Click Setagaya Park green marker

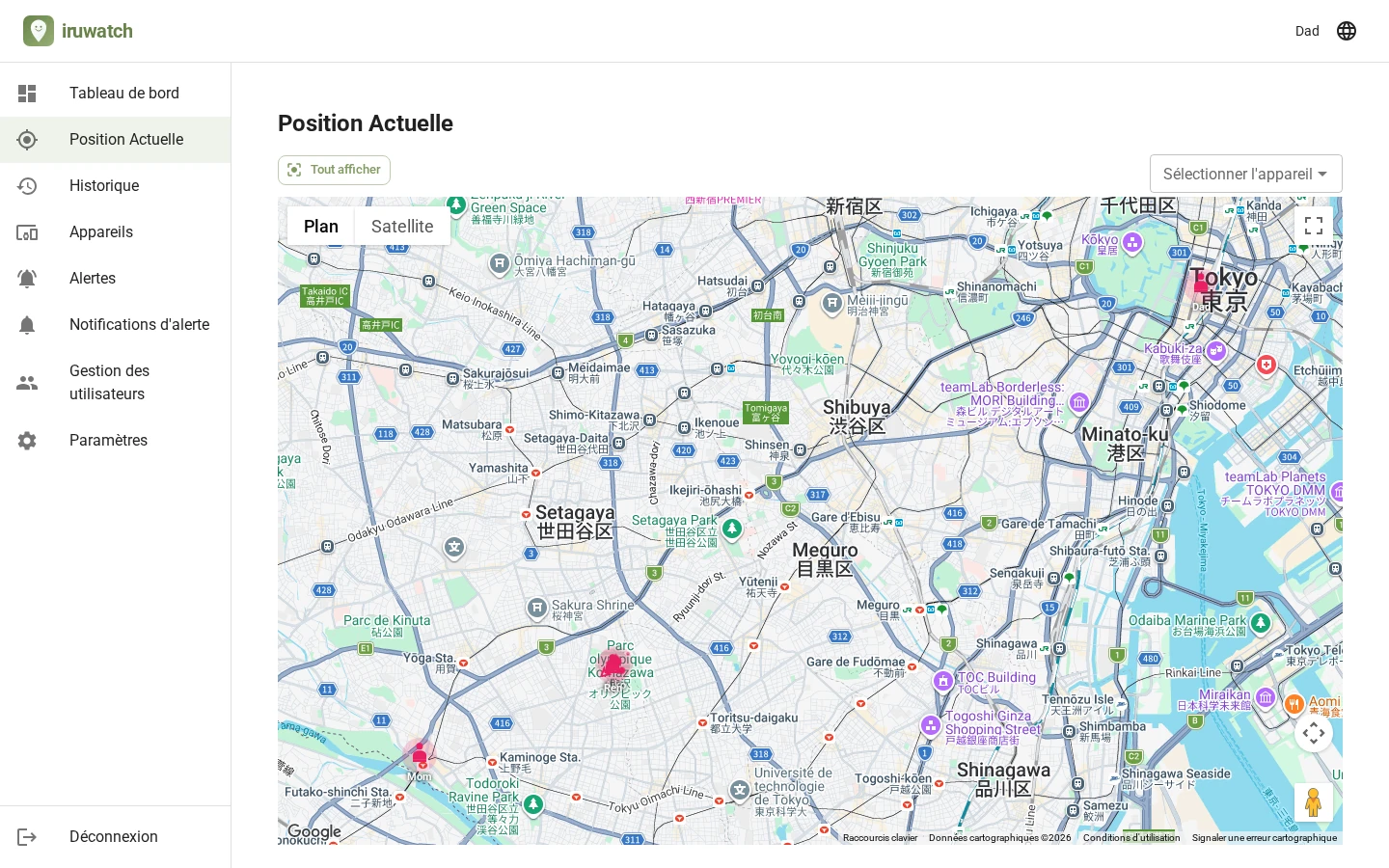[x=732, y=529]
